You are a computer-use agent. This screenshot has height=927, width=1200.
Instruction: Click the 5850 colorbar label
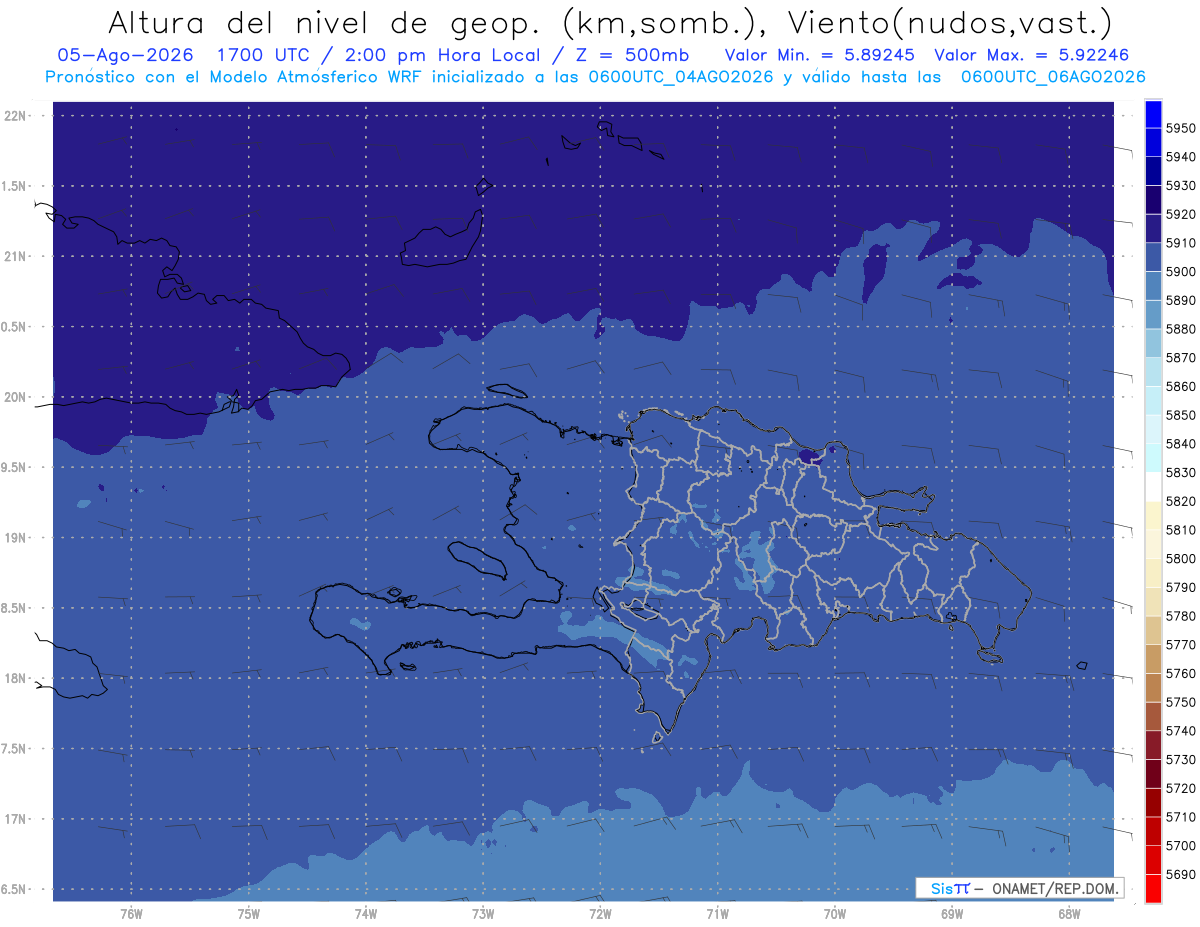(1181, 415)
